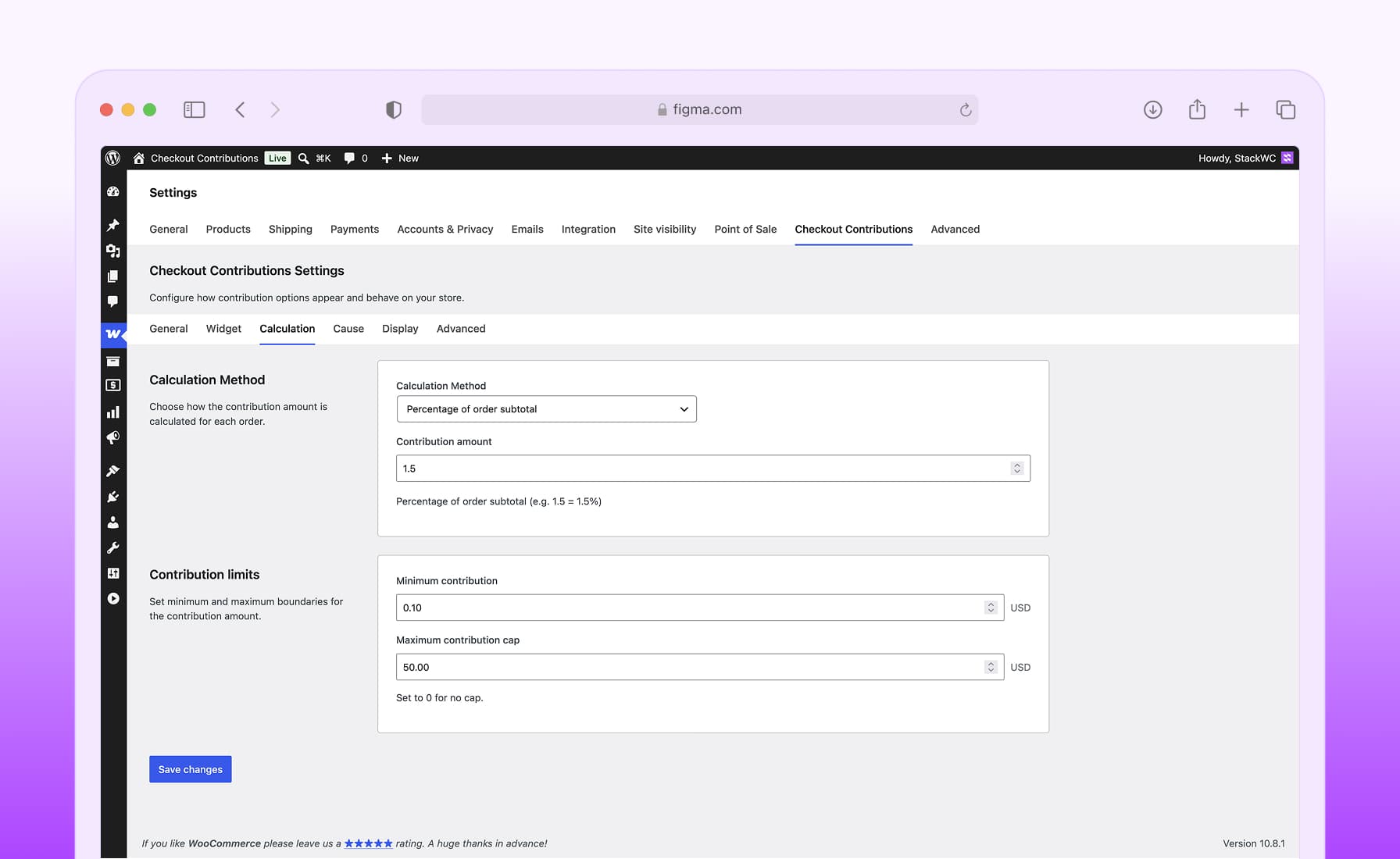Open the Point of Sale tab
This screenshot has height=859, width=1400.
(745, 230)
